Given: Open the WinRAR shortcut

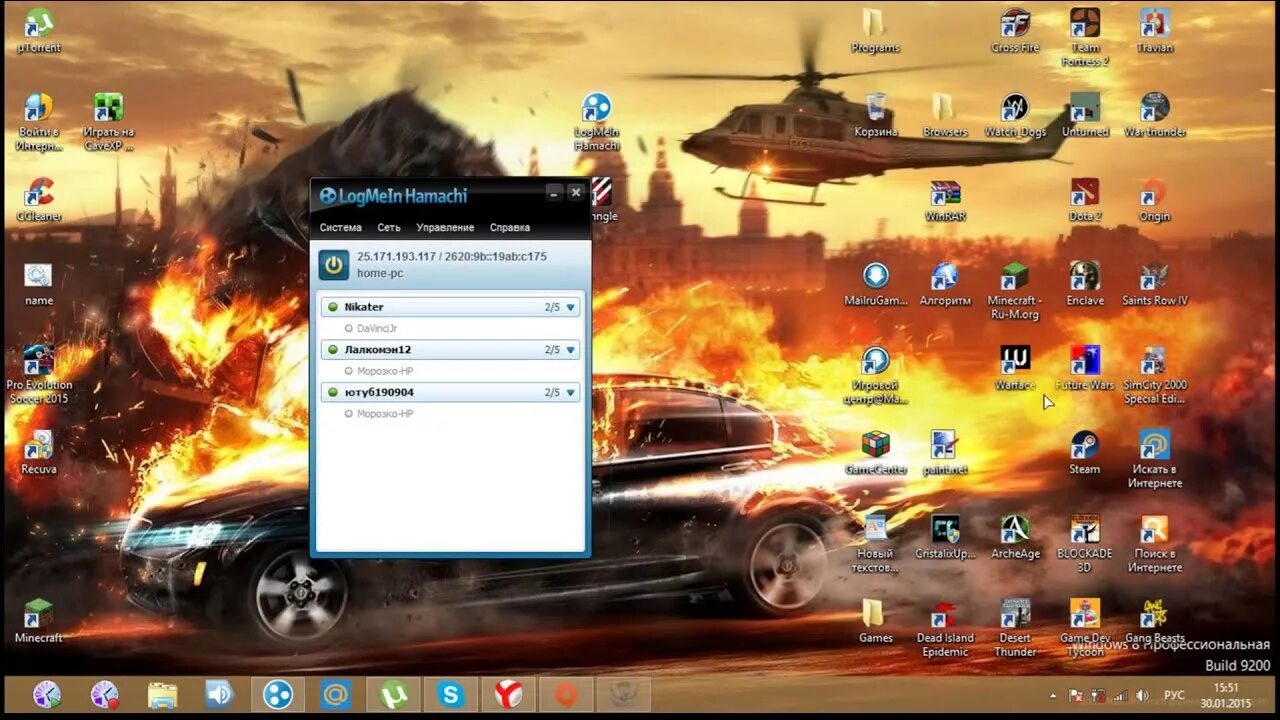Looking at the screenshot, I should pos(945,199).
